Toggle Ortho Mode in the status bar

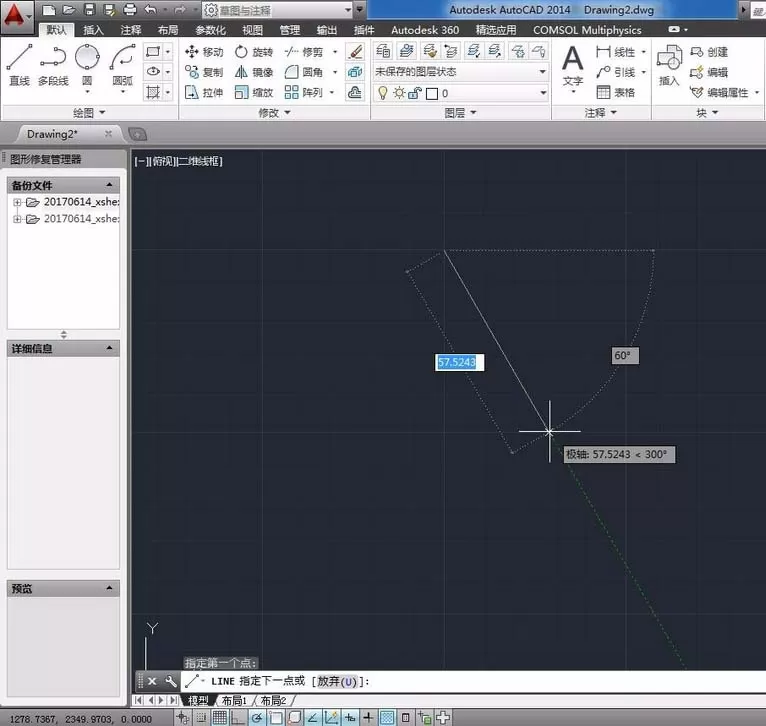point(238,718)
